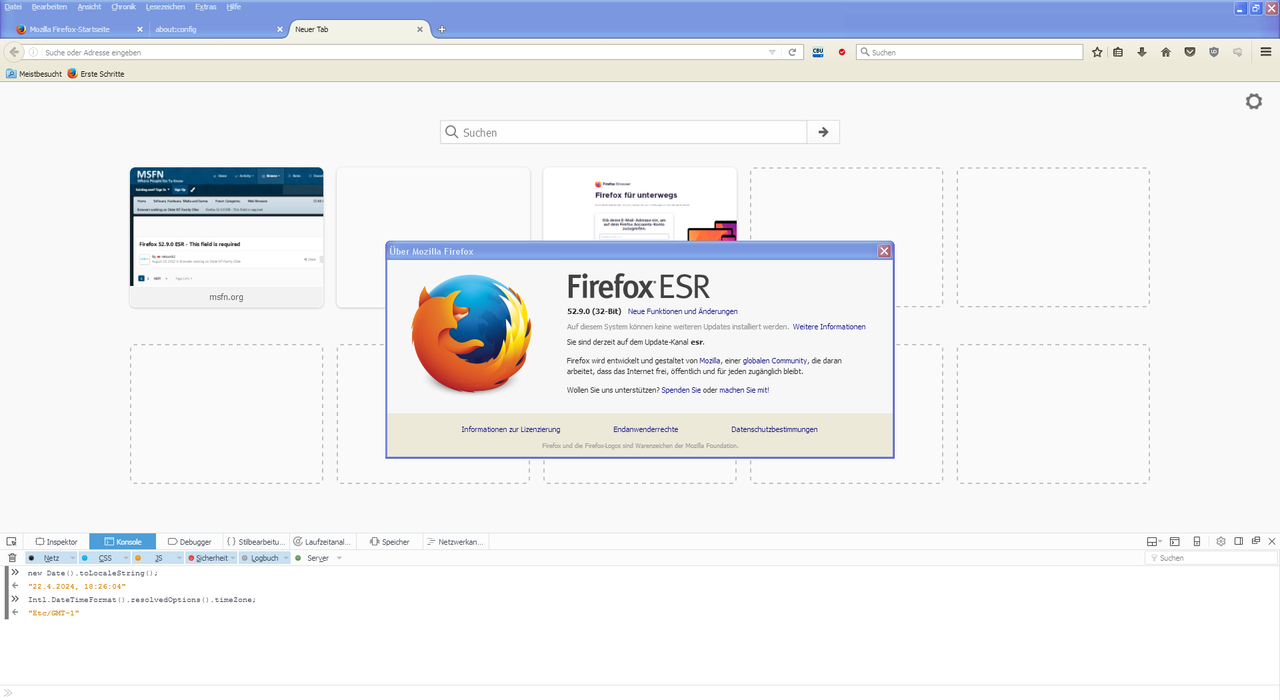Open the hamburger application menu

(x=1266, y=52)
